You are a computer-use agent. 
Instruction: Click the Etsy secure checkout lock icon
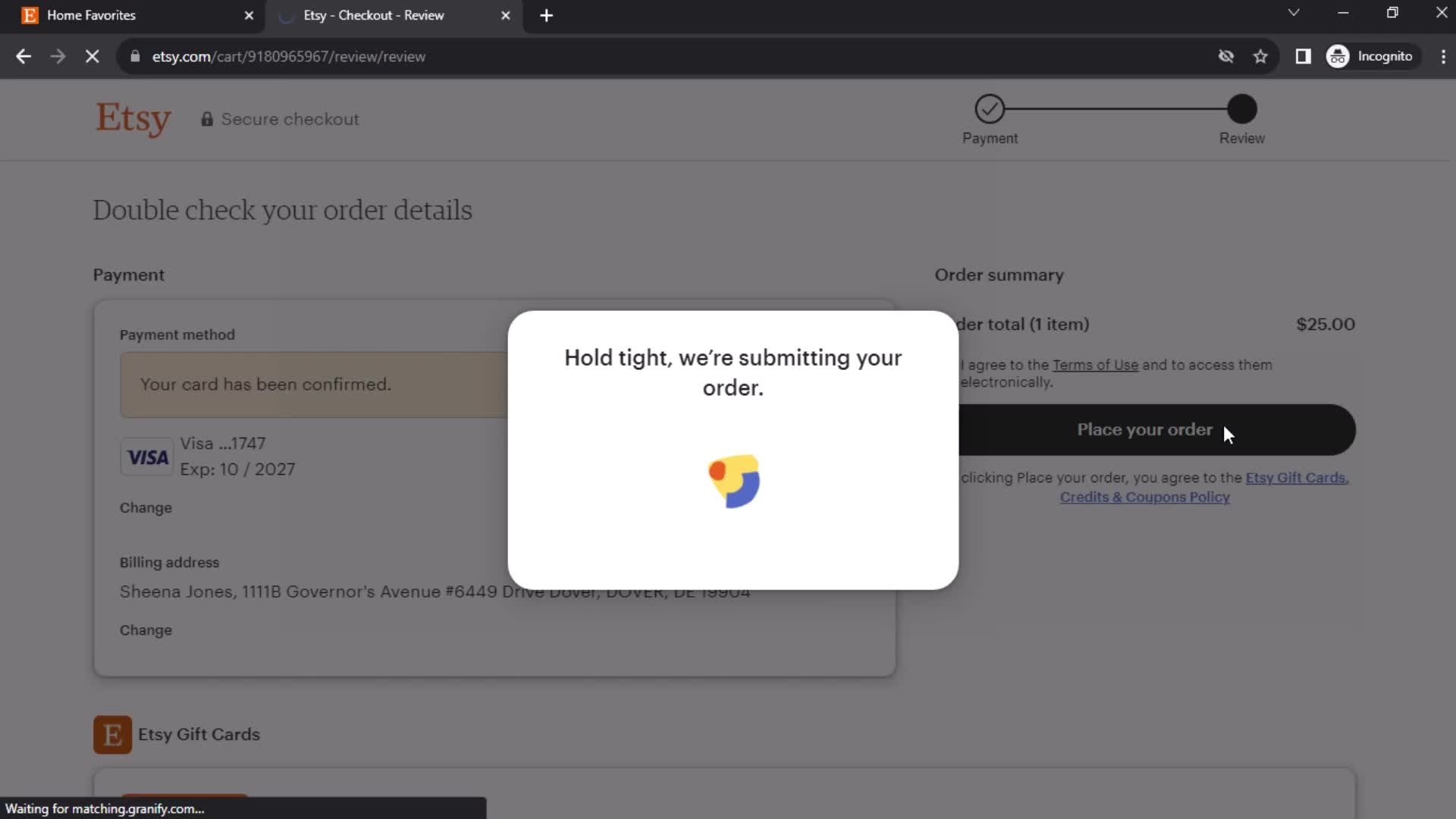[205, 119]
